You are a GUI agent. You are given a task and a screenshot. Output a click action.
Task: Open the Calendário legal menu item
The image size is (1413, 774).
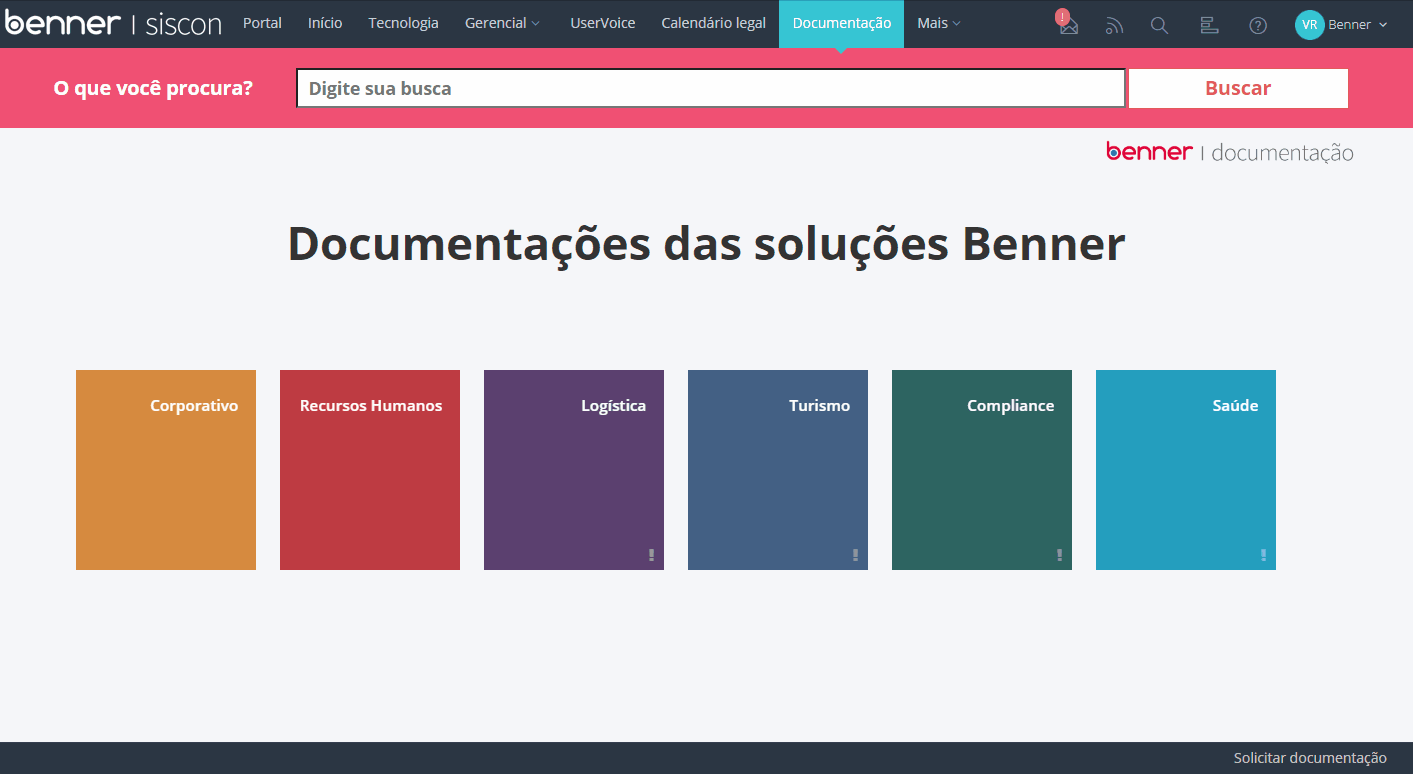coord(713,23)
